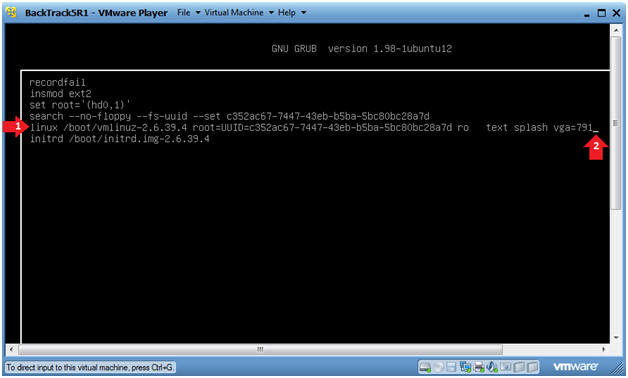
Task: Click the window resize grip in status bar
Action: pos(616,367)
